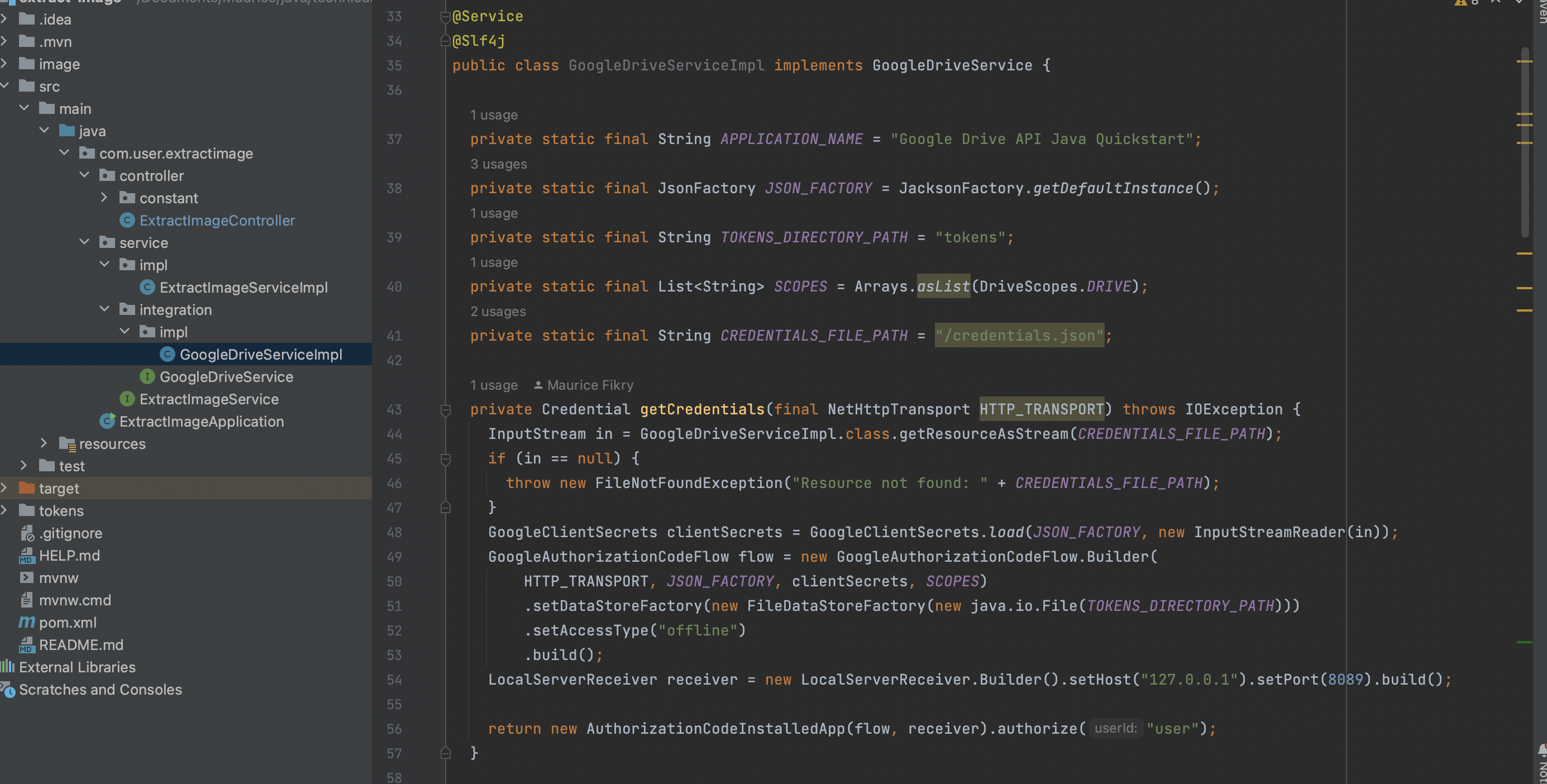Viewport: 1547px width, 784px height.
Task: Click the .gitignore file icon
Action: (27, 533)
